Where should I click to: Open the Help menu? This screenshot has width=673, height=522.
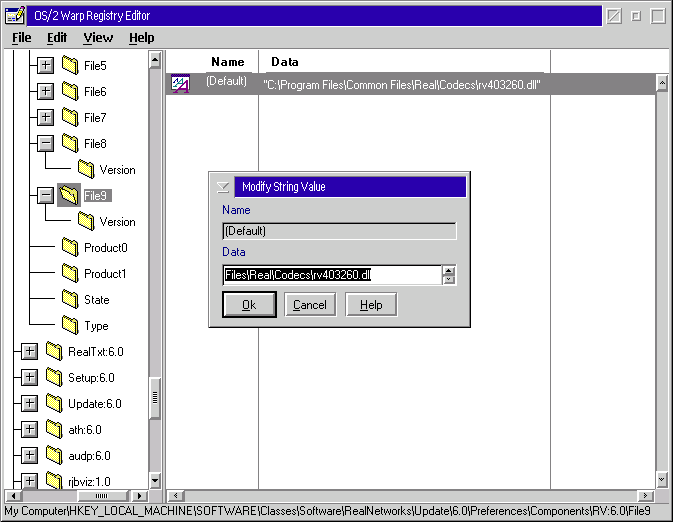click(142, 38)
